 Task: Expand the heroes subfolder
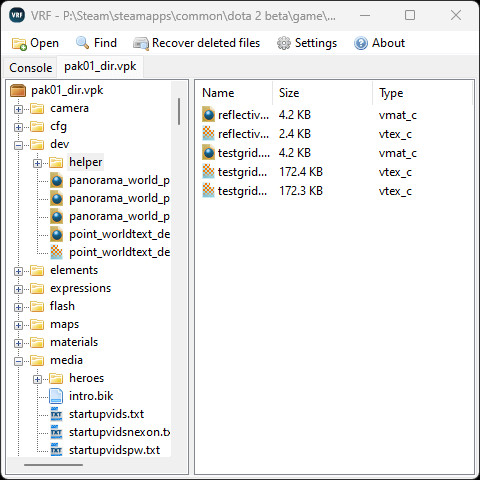37,379
